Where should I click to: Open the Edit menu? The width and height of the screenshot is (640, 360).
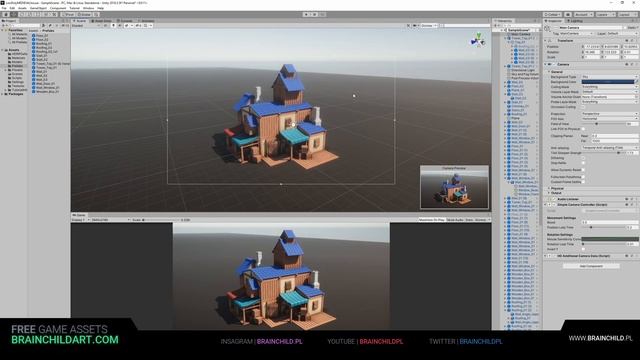[x=12, y=8]
